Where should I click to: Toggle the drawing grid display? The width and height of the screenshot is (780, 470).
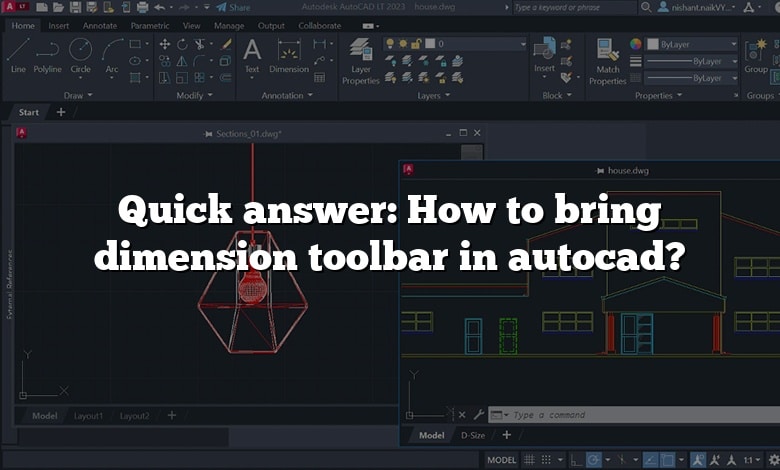pyautogui.click(x=529, y=460)
